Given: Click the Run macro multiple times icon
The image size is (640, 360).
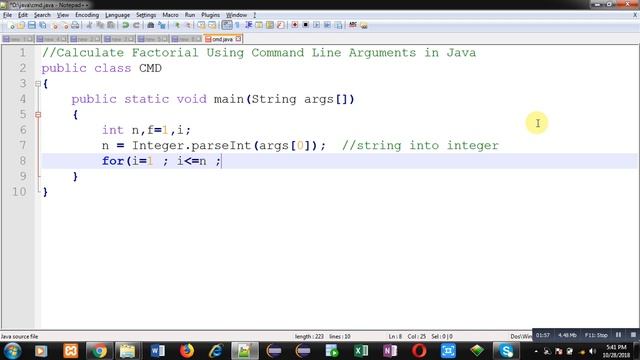Looking at the screenshot, I should [x=327, y=25].
